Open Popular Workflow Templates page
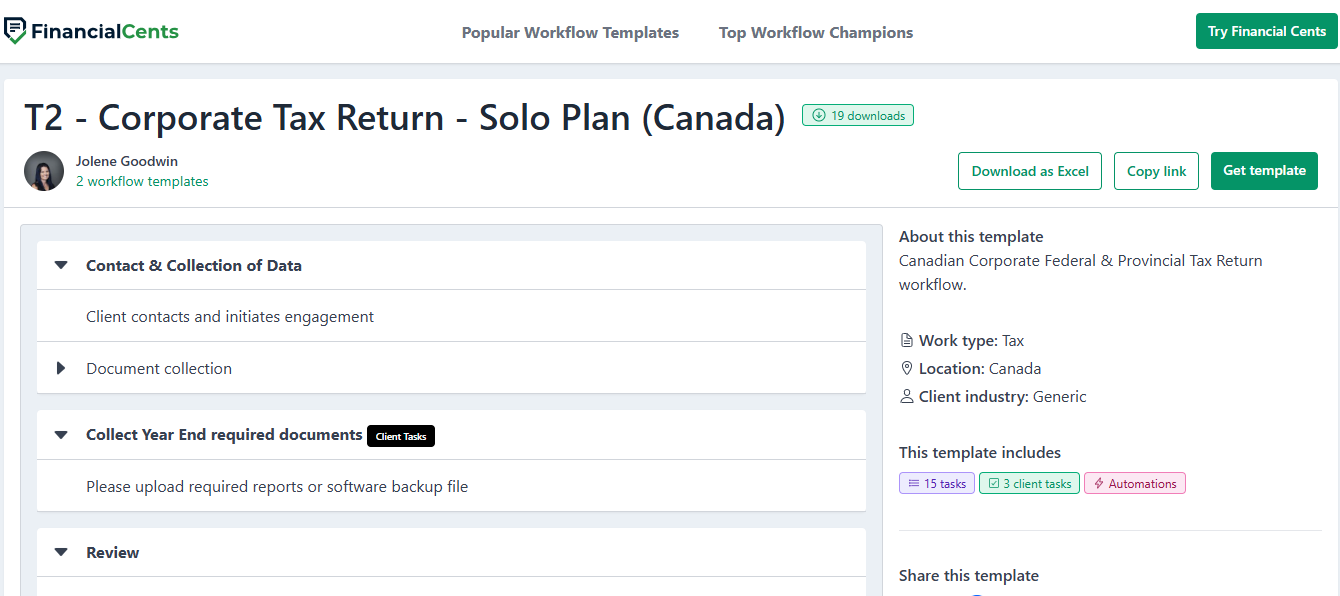1340x596 pixels. coord(570,33)
